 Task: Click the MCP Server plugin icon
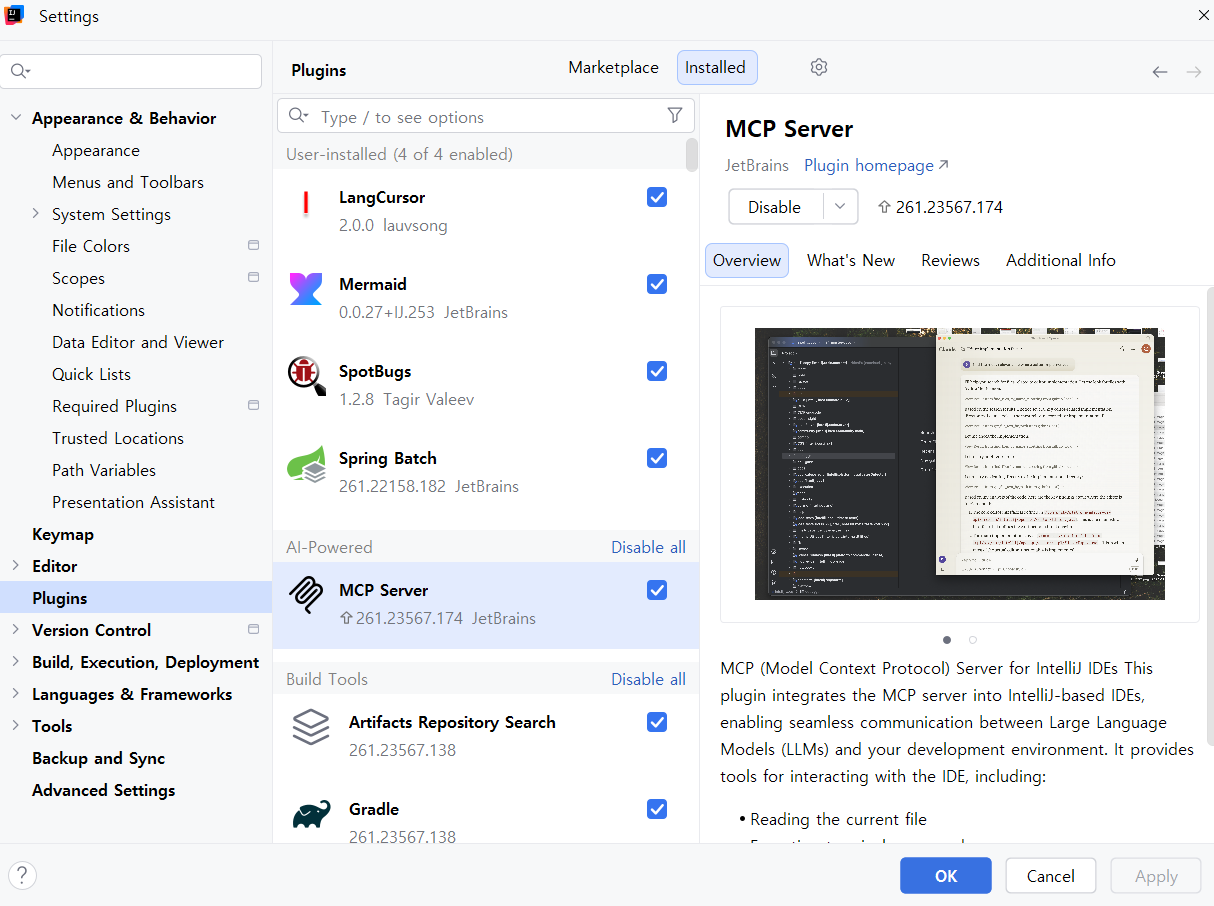306,596
